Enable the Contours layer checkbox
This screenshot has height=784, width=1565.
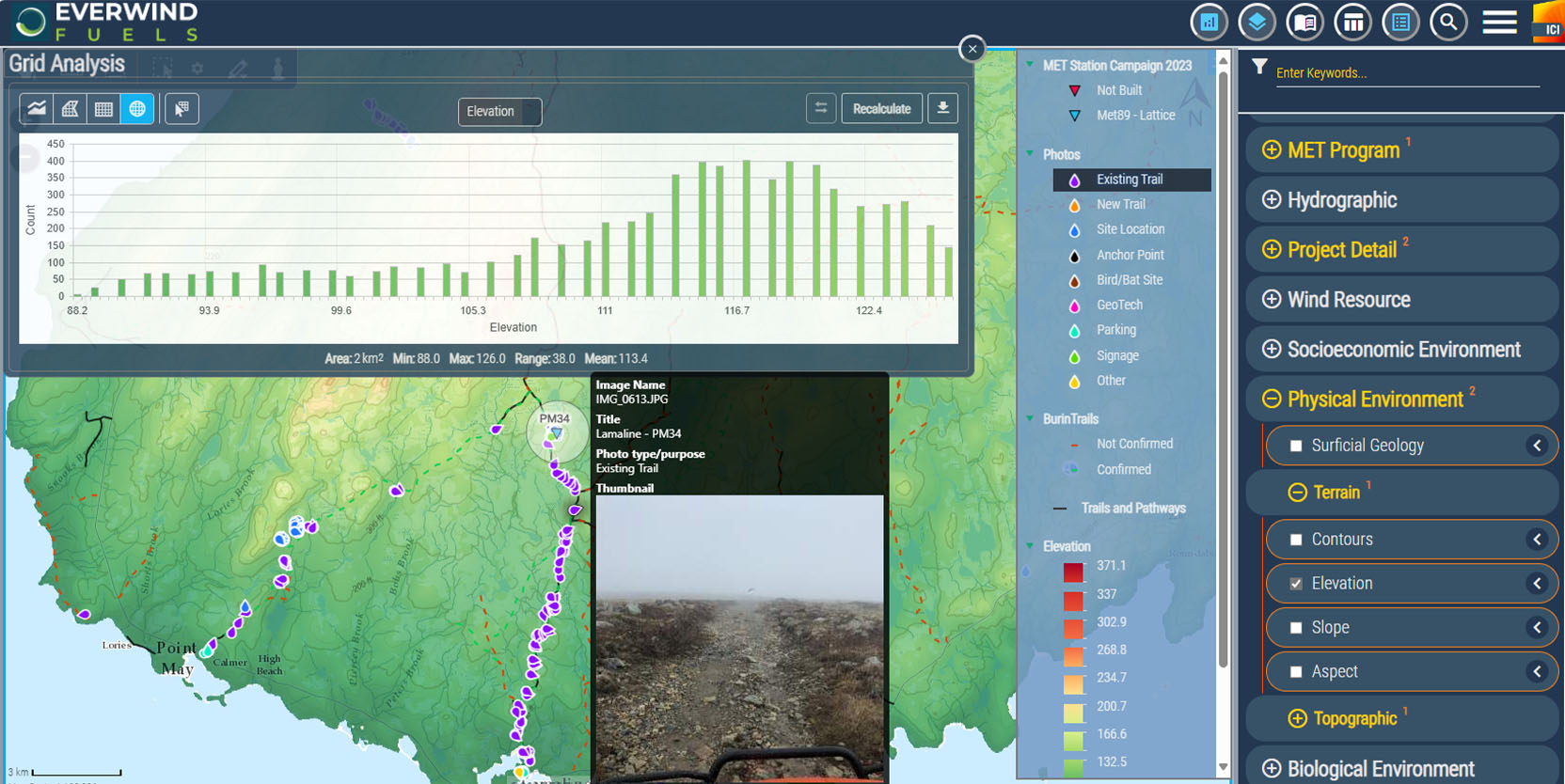point(1296,540)
